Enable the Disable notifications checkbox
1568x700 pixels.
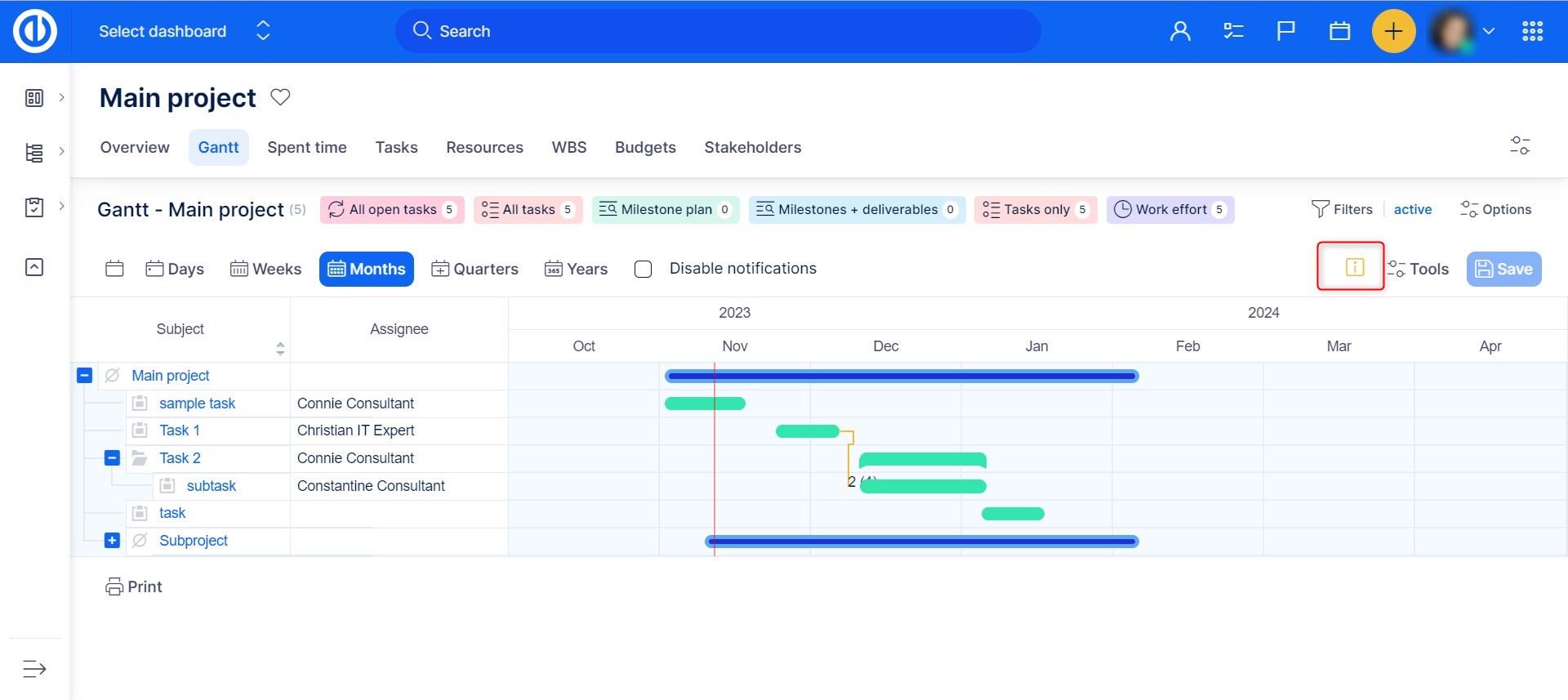click(x=644, y=269)
